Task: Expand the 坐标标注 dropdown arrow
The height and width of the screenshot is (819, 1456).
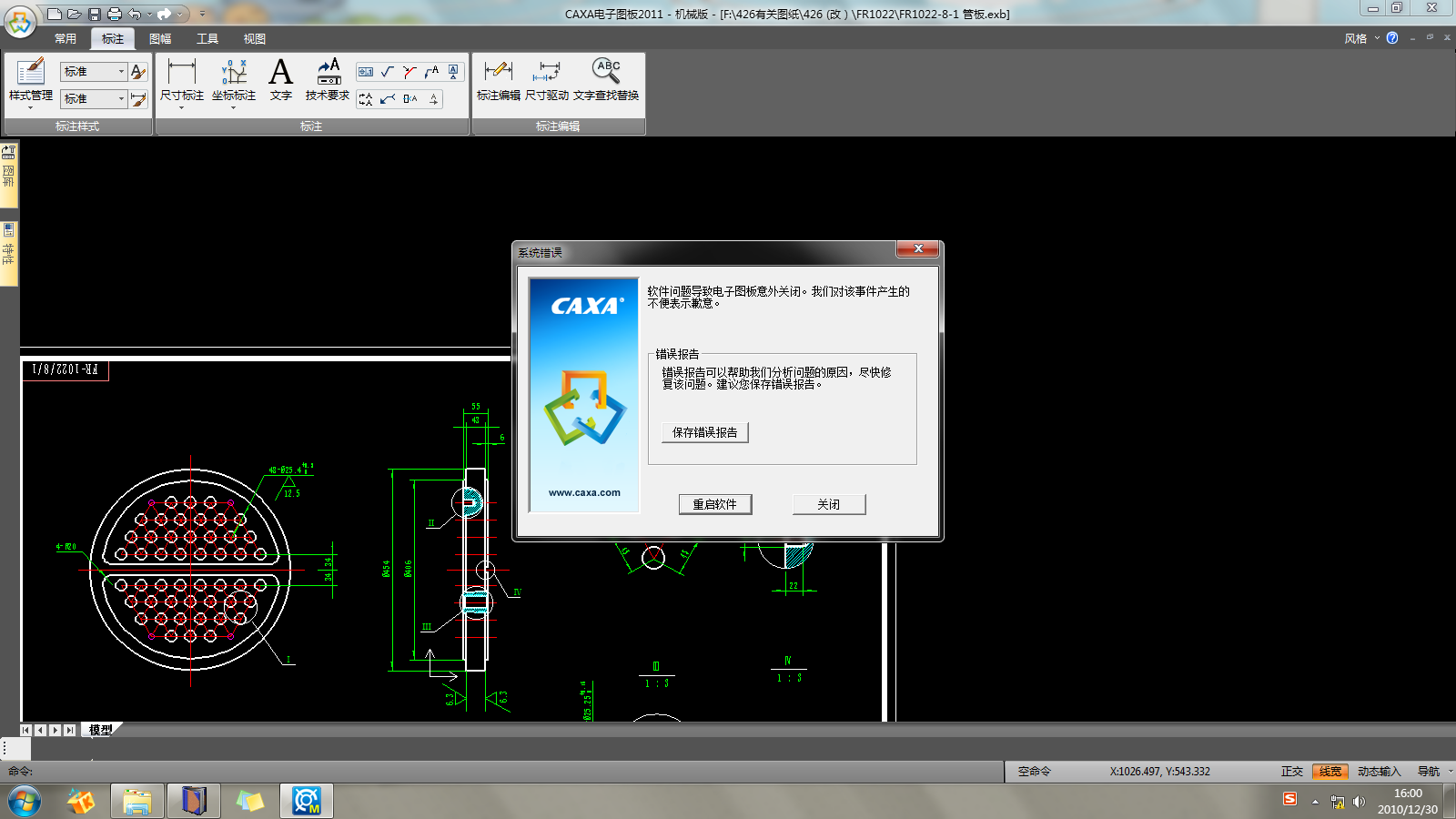Action: (x=234, y=108)
